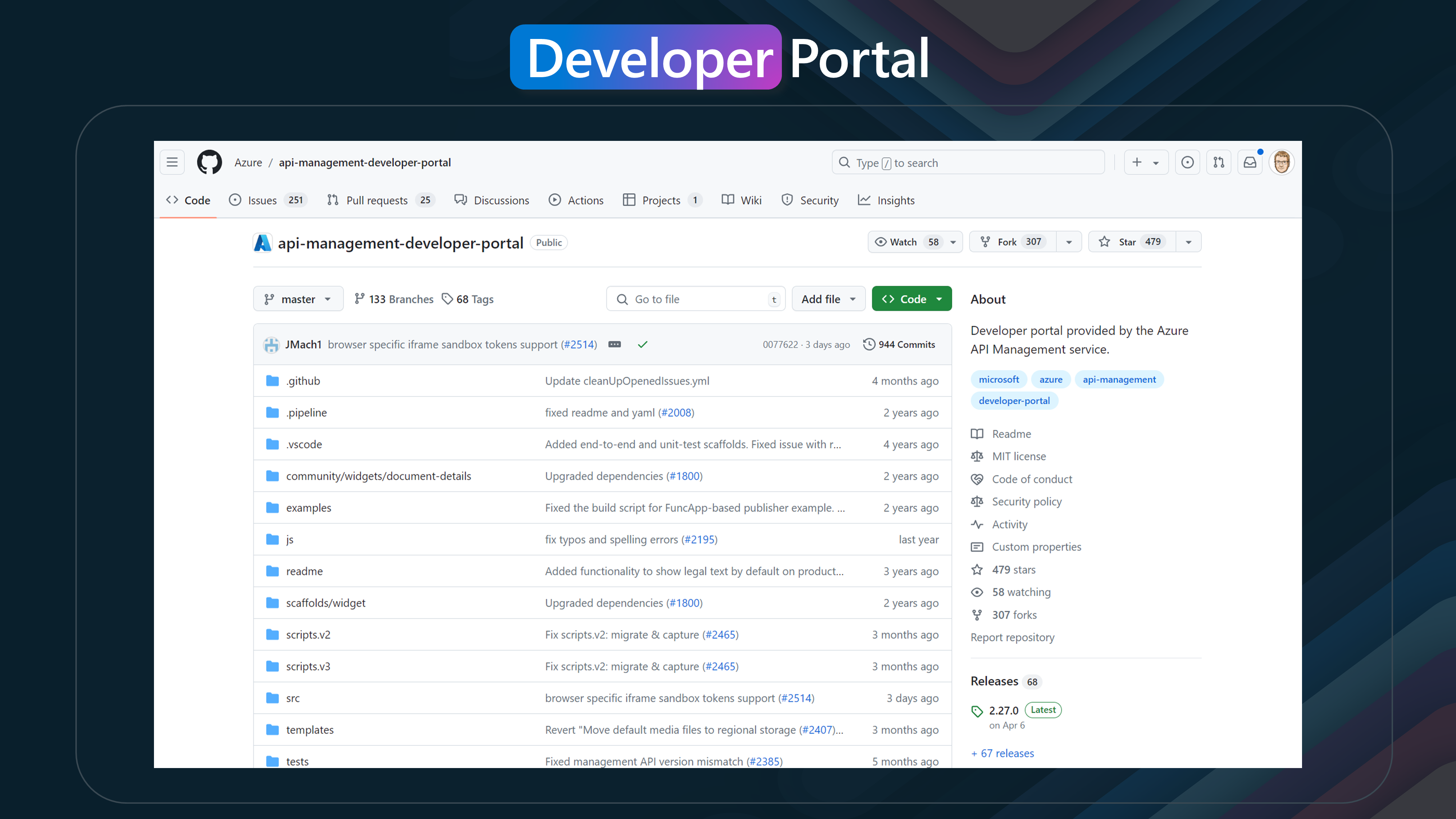
Task: Star the repository
Action: point(1132,242)
